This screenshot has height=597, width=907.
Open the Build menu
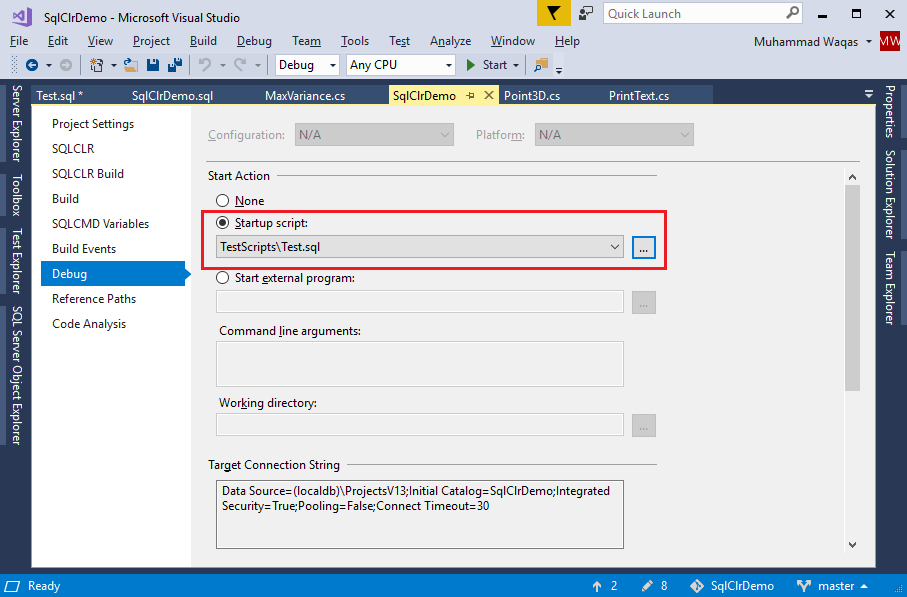coord(203,41)
